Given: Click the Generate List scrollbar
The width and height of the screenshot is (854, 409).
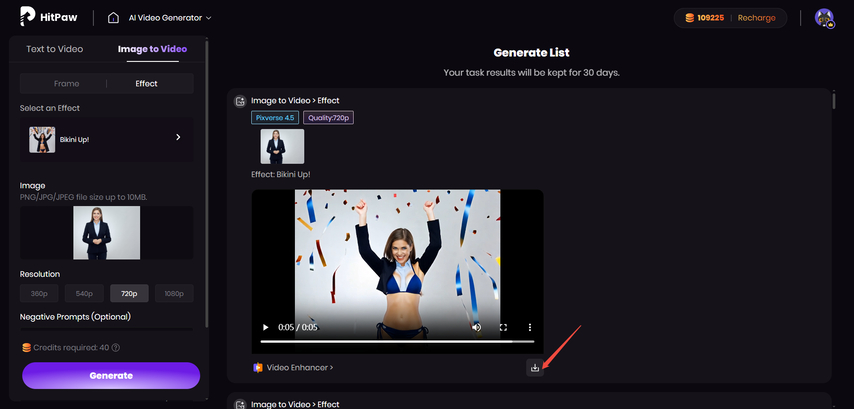Looking at the screenshot, I should 834,102.
